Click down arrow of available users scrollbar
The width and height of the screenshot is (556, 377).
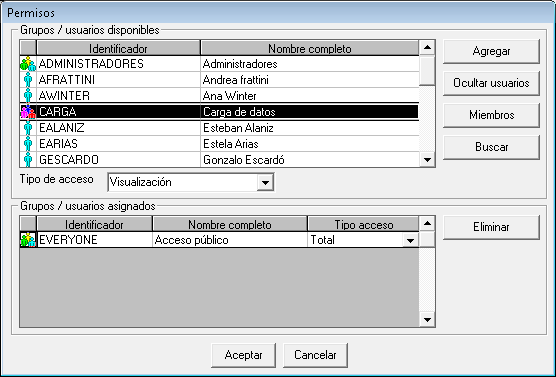pos(427,160)
